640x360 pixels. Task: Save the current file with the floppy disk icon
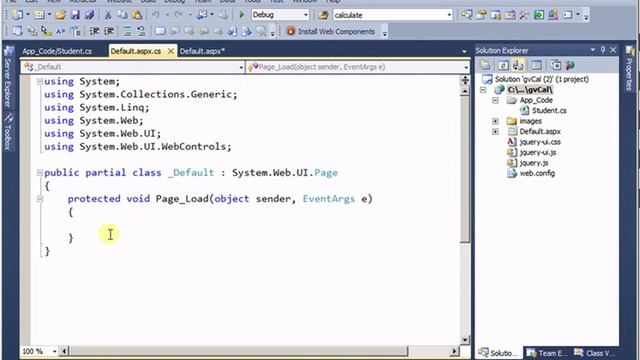click(75, 15)
